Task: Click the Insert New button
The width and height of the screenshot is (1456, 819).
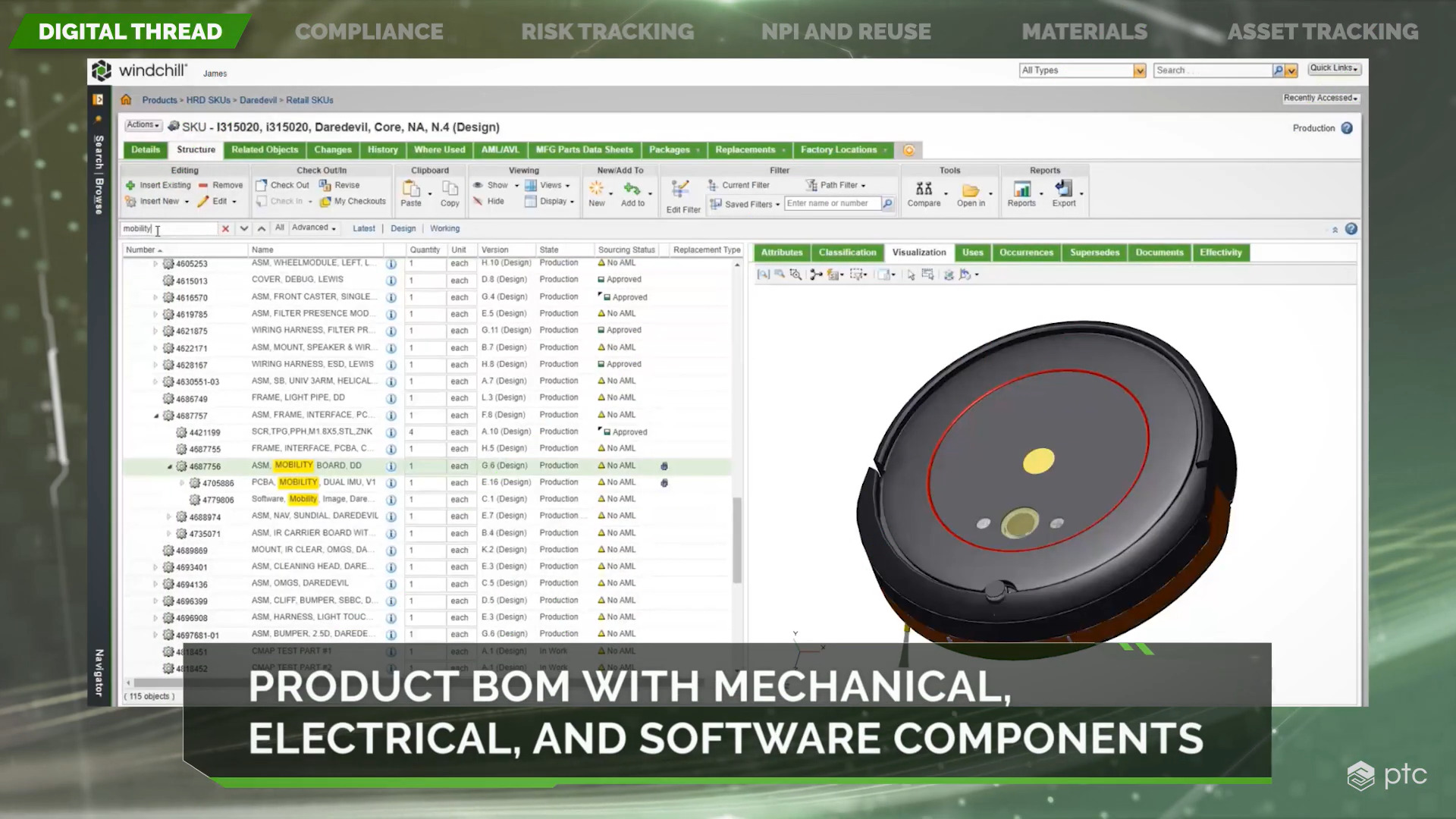Action: tap(158, 202)
